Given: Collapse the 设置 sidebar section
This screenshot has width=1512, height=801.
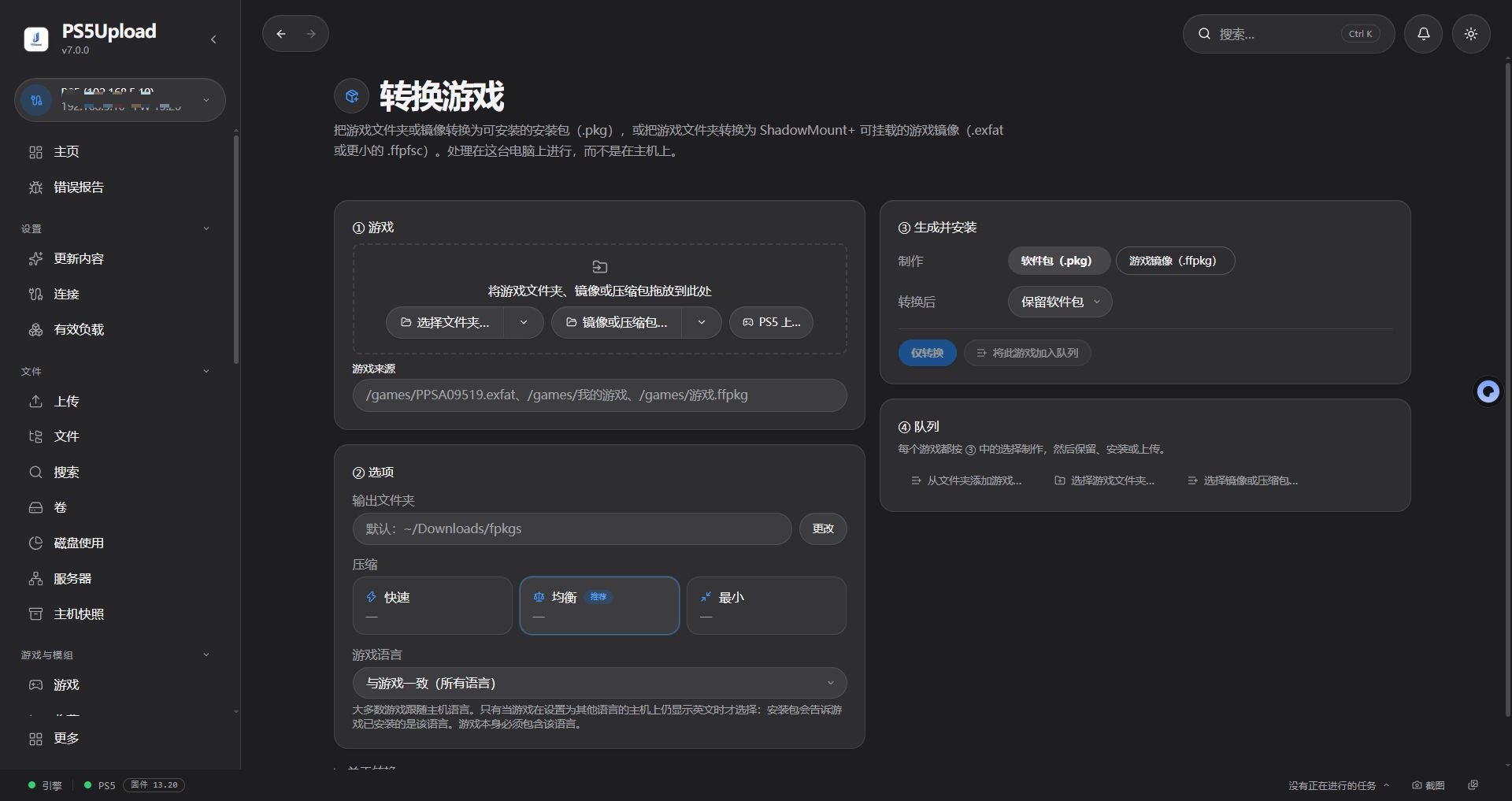Looking at the screenshot, I should [x=206, y=228].
